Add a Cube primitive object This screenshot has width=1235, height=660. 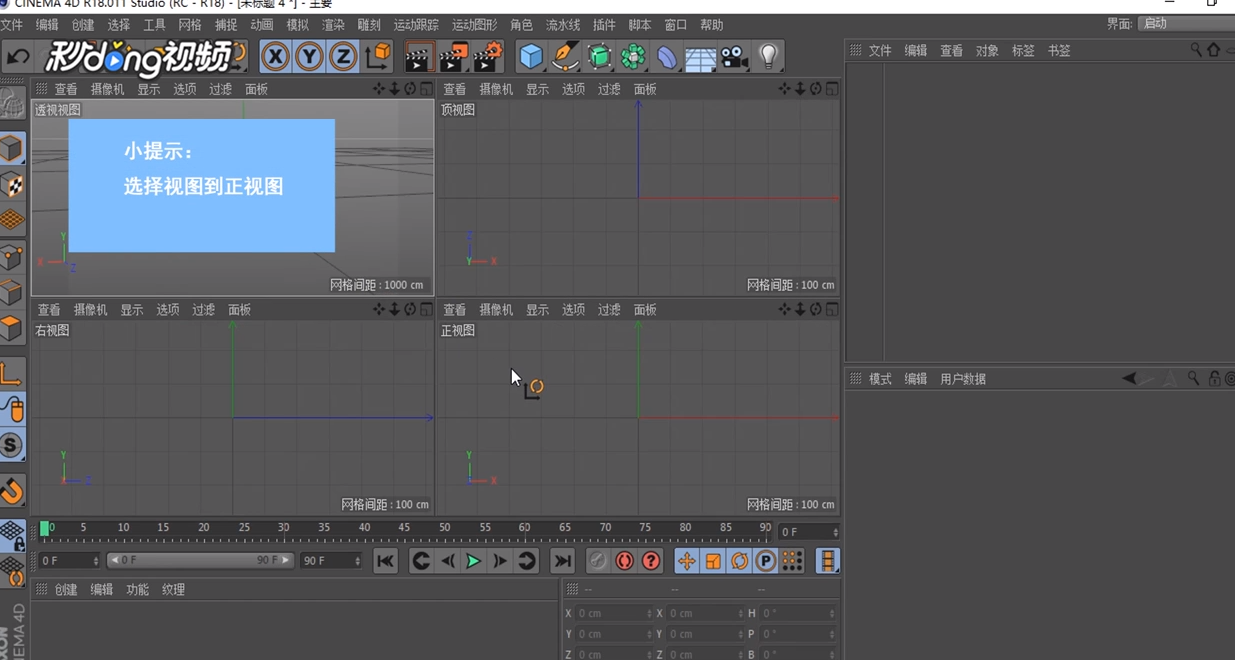click(x=531, y=57)
